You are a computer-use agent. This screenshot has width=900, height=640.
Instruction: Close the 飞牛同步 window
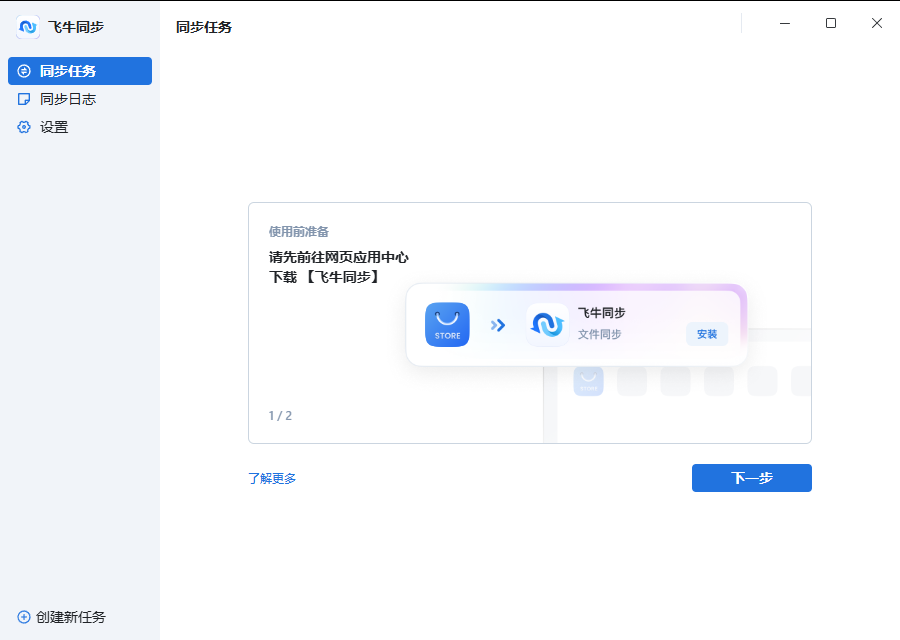coord(876,24)
